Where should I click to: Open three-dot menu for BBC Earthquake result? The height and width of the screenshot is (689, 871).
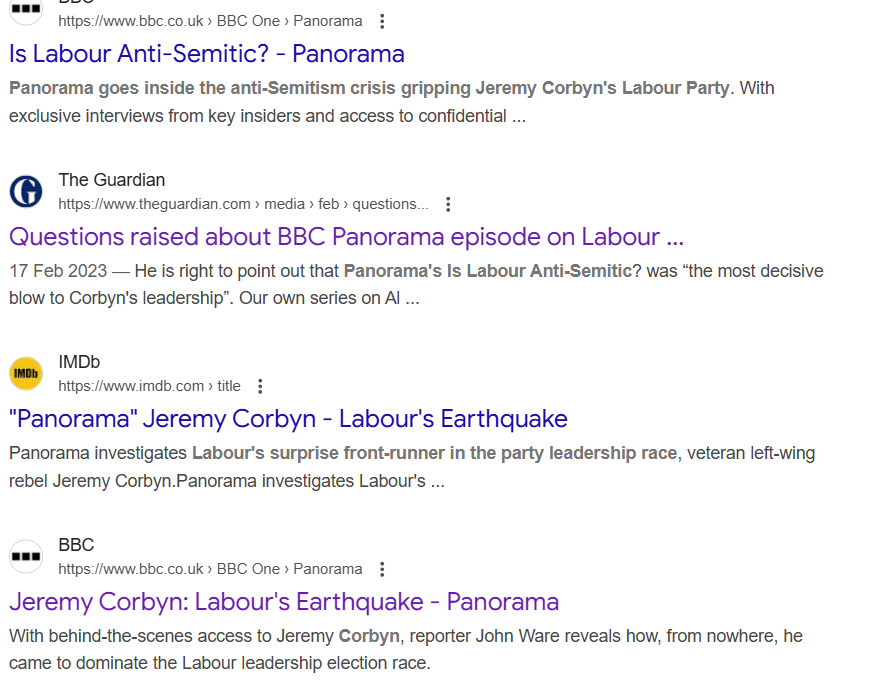(x=382, y=569)
